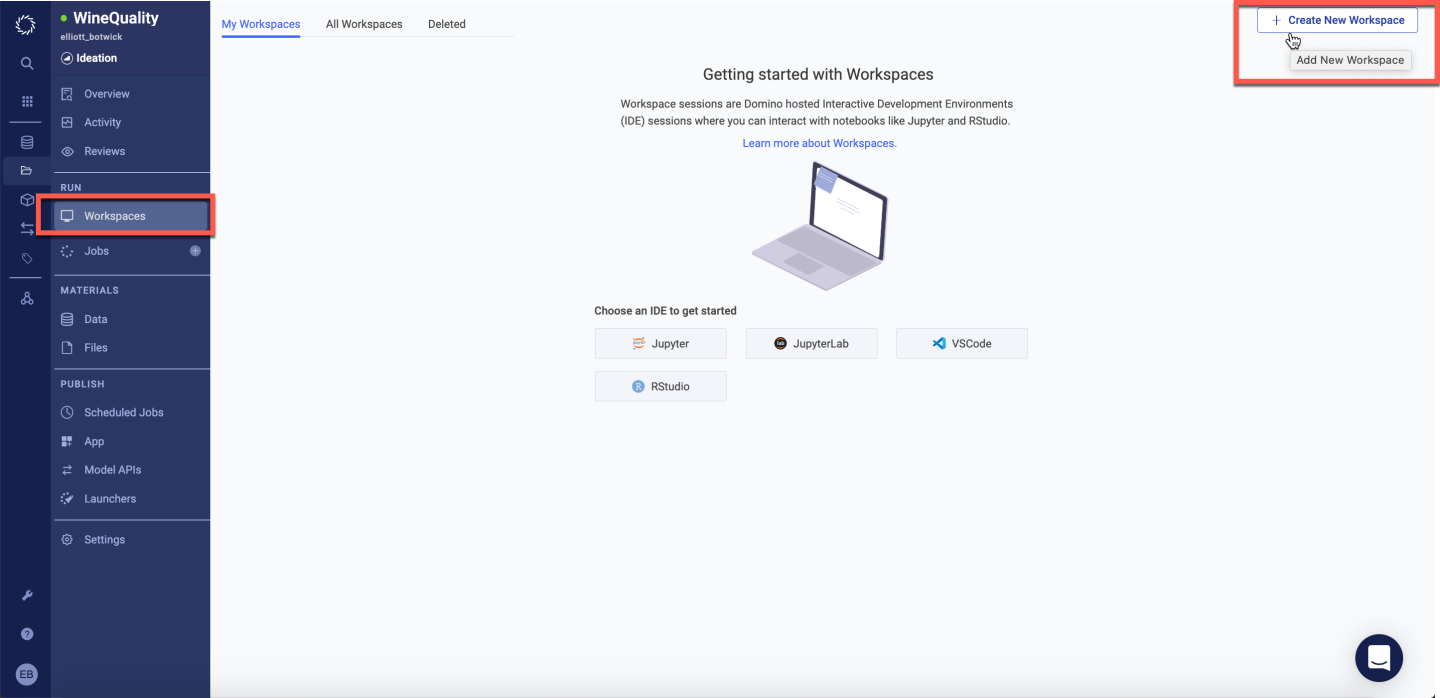This screenshot has height=698, width=1440.
Task: Select the Scheduled Jobs clock icon
Action: [66, 411]
